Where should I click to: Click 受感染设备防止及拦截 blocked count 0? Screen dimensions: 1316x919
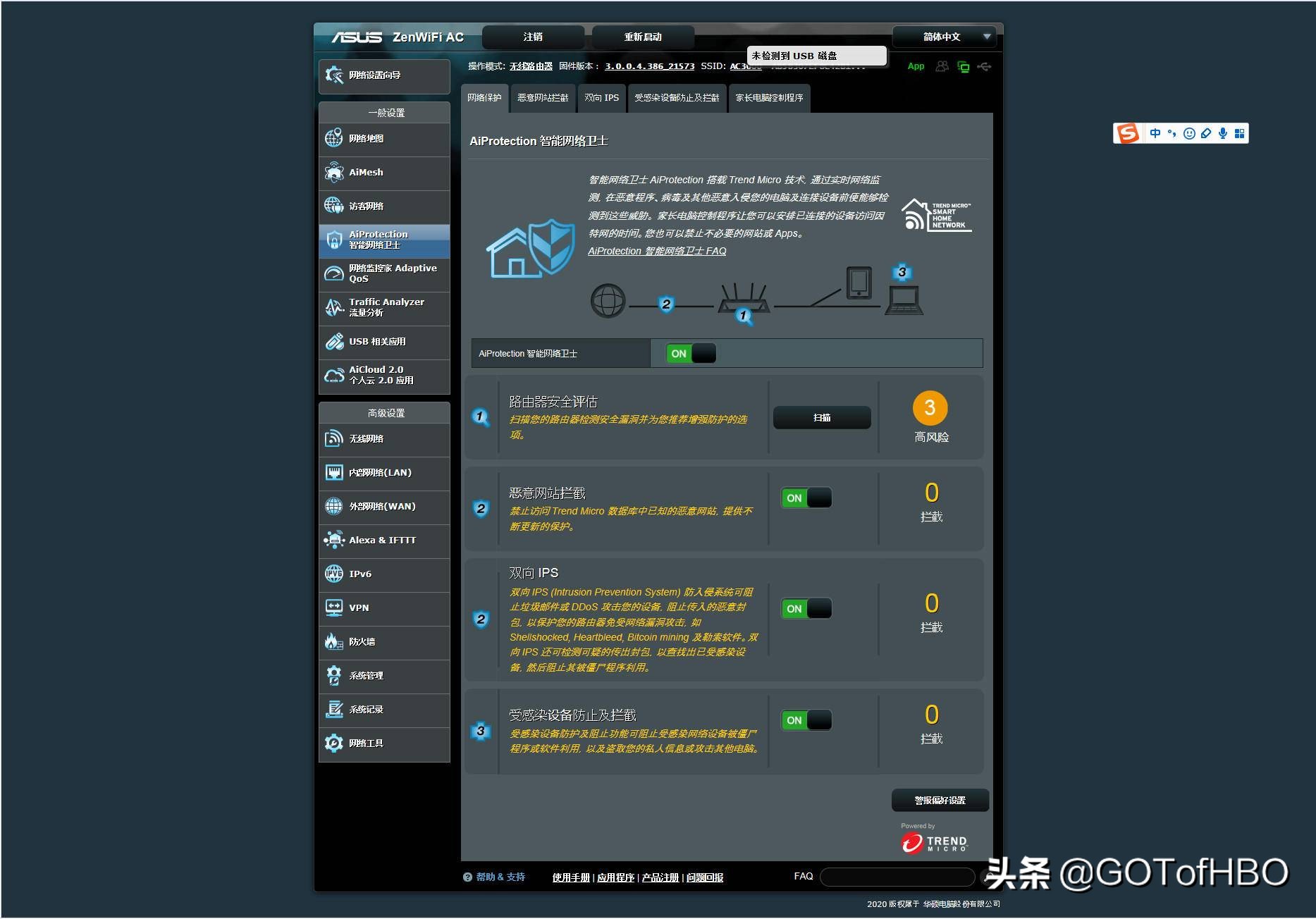(x=931, y=715)
